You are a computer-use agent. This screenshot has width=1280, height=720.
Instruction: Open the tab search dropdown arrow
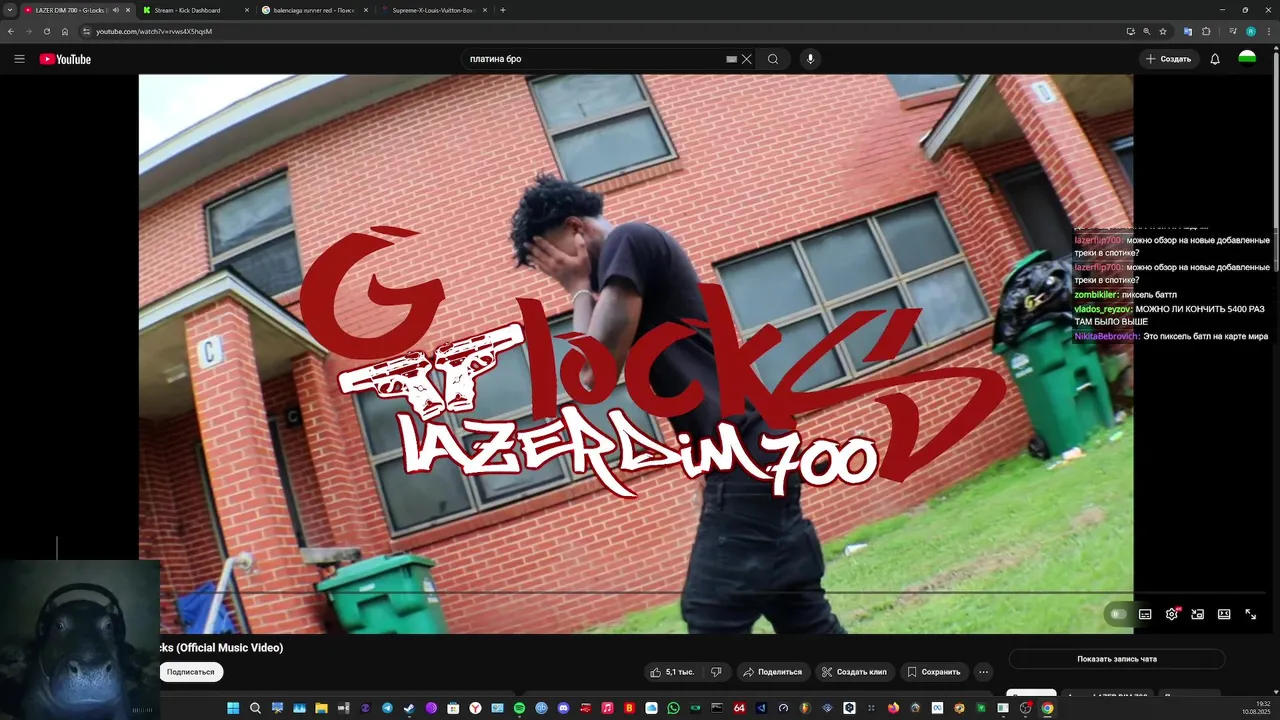point(9,10)
